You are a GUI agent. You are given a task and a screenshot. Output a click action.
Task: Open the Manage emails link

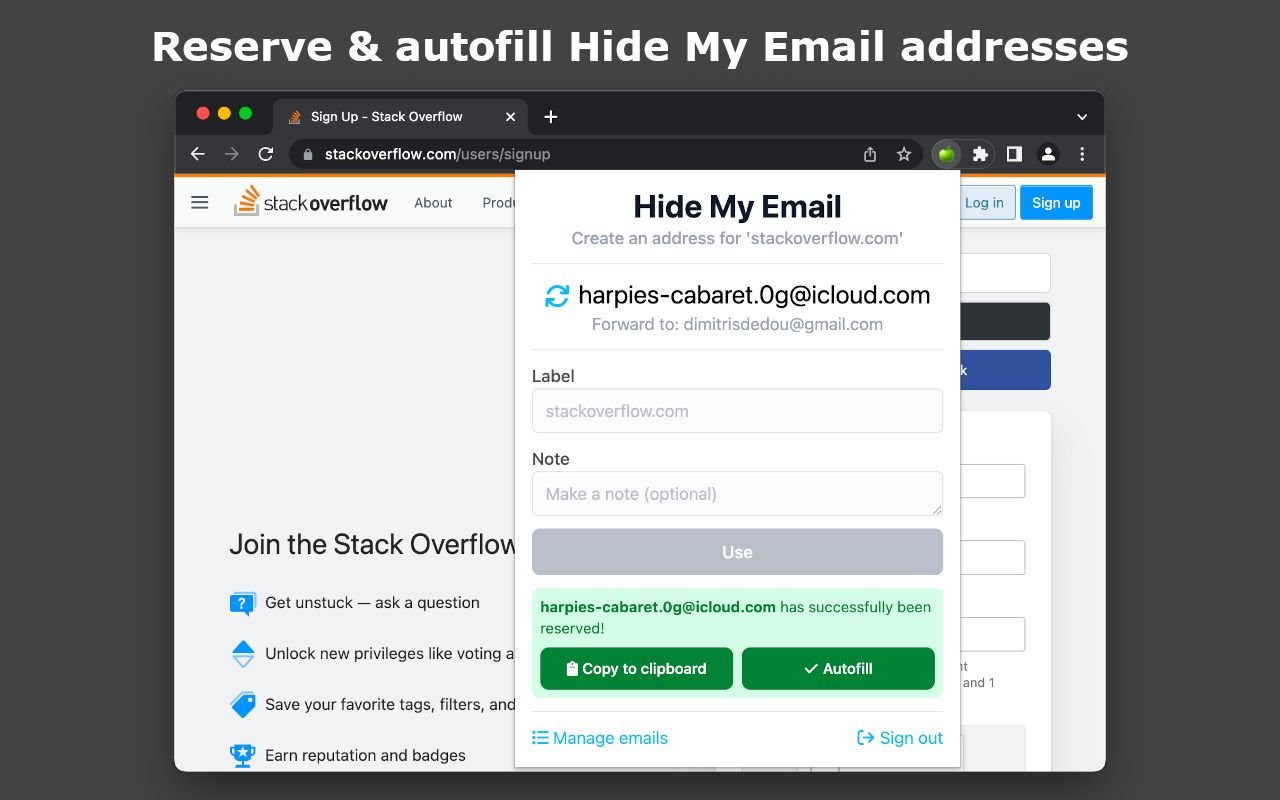click(600, 738)
